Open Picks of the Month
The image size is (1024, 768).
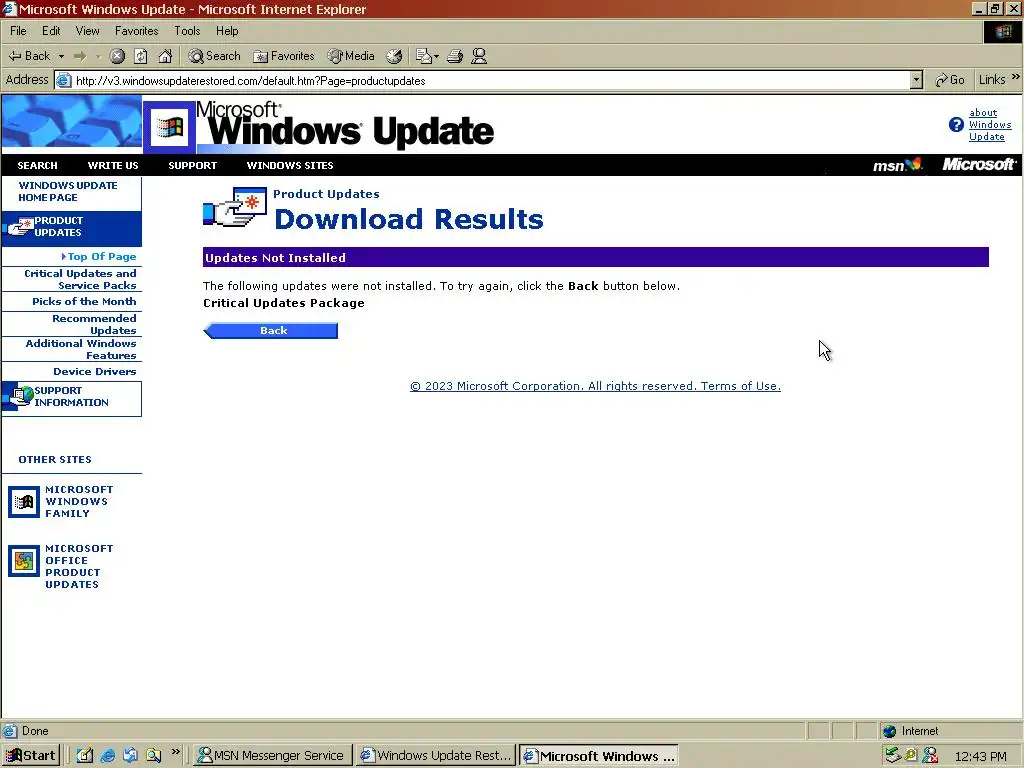(x=84, y=302)
